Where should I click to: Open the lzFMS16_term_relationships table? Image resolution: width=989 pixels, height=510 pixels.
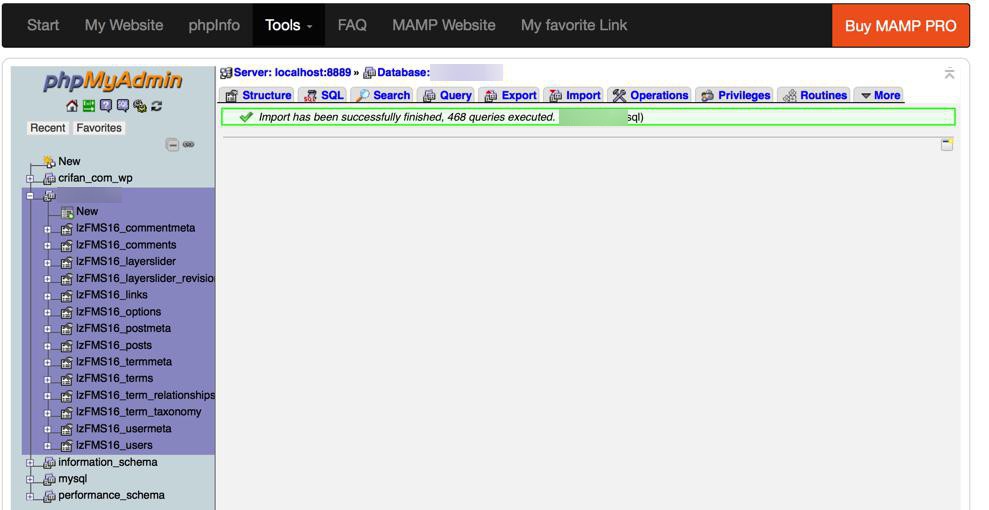click(145, 395)
